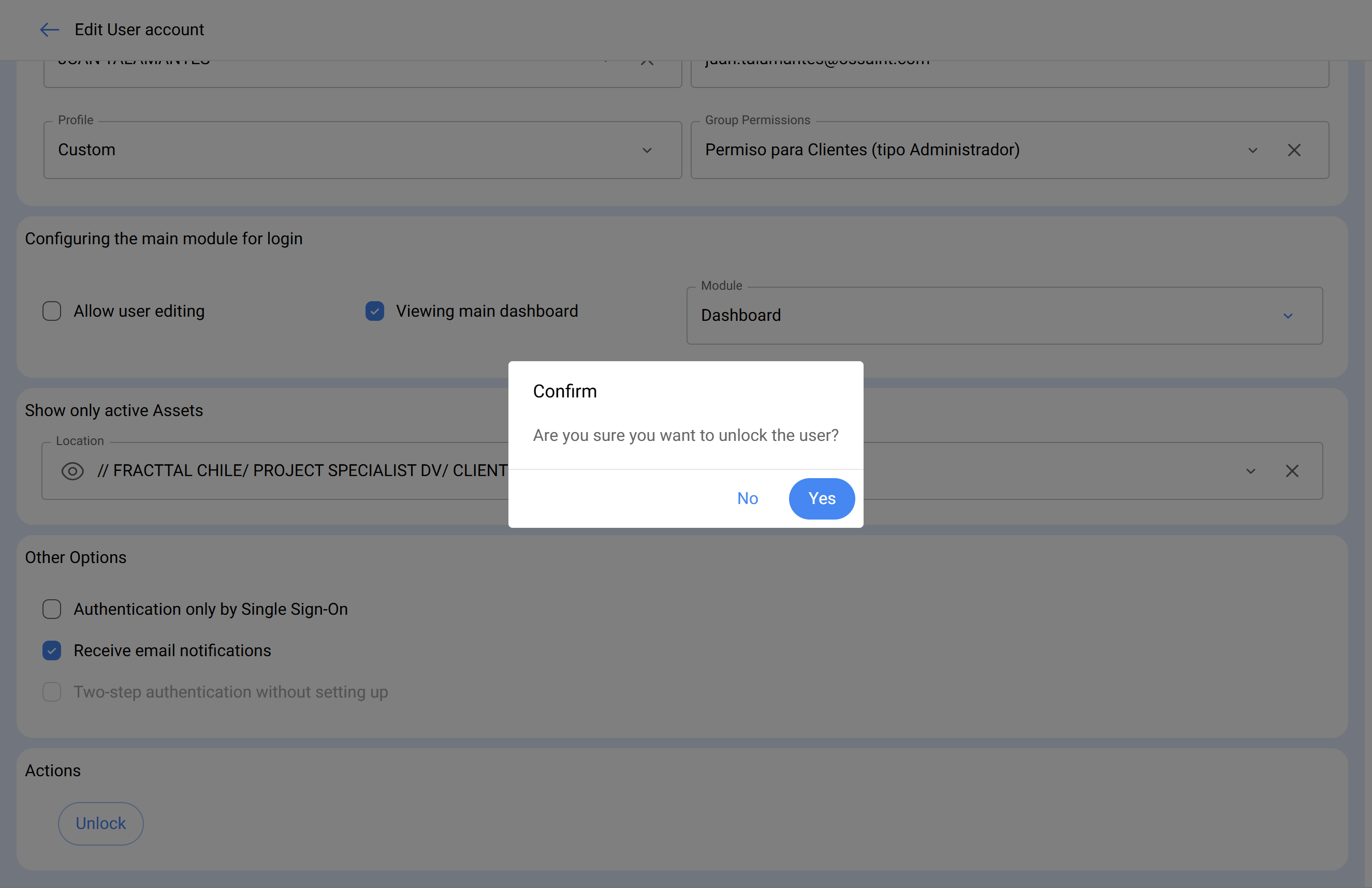Disable Receive email notifications checkbox
This screenshot has height=888, width=1372.
pyautogui.click(x=52, y=650)
